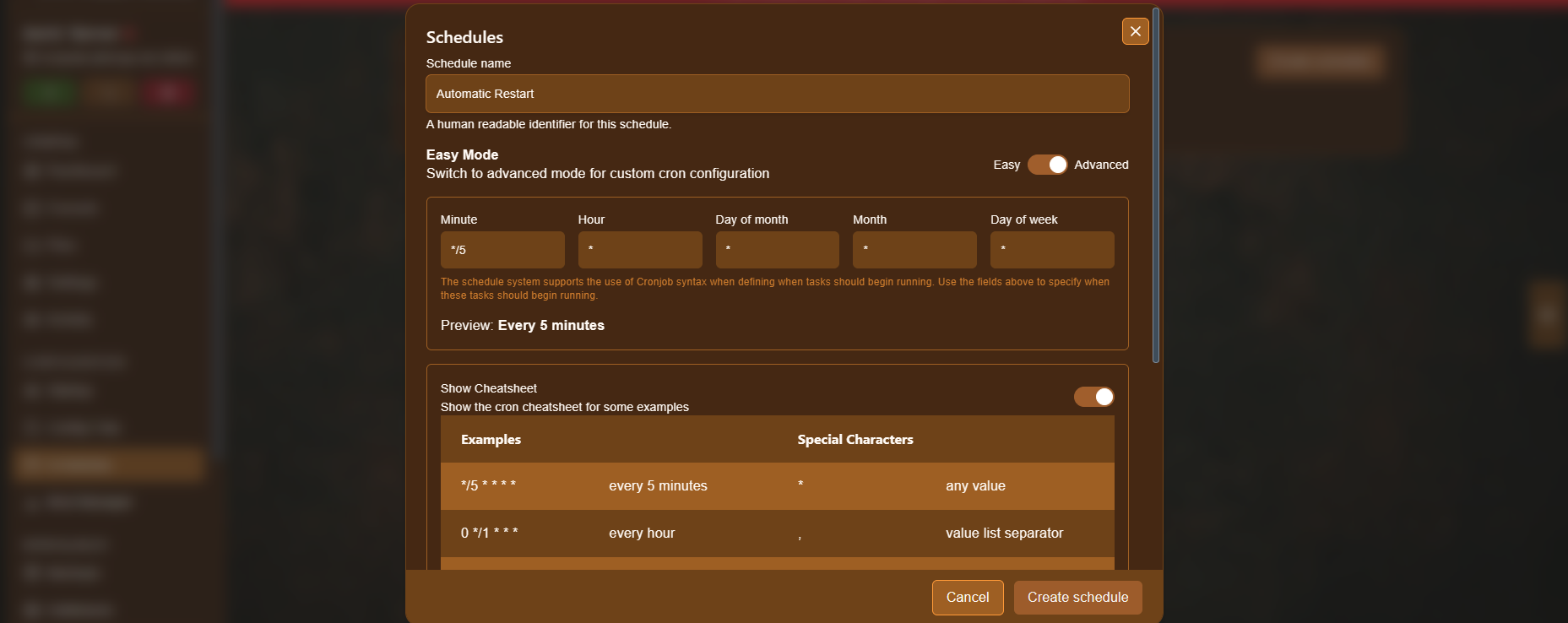Select the Day of week field

[1052, 250]
